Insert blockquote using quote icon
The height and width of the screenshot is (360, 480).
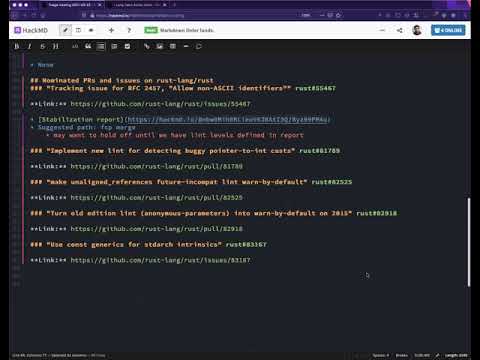tap(88, 46)
